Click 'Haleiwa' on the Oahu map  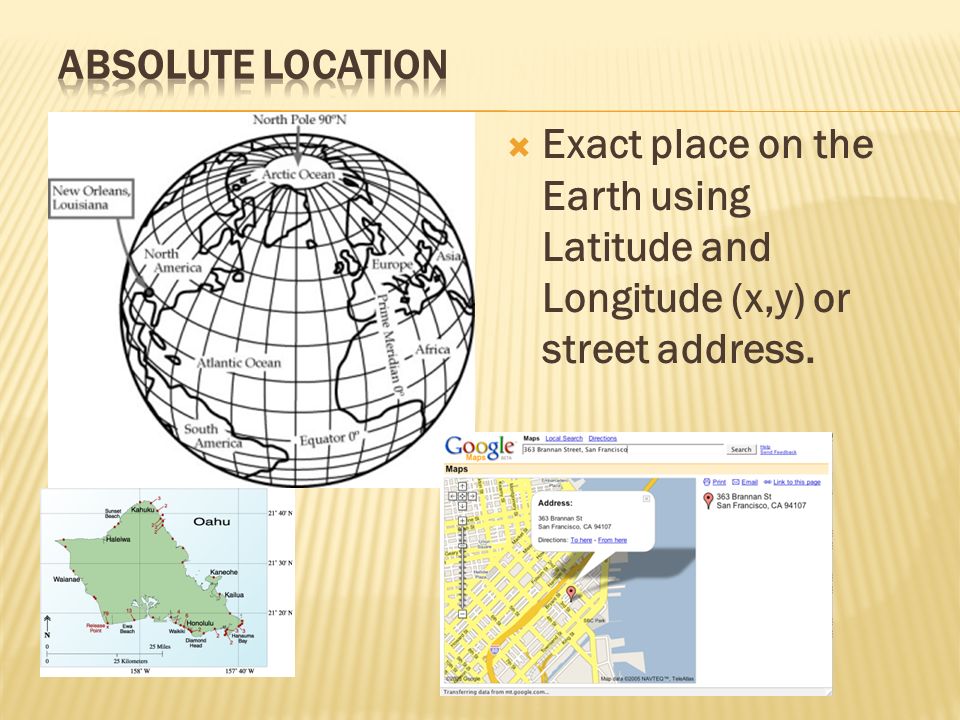click(x=118, y=539)
